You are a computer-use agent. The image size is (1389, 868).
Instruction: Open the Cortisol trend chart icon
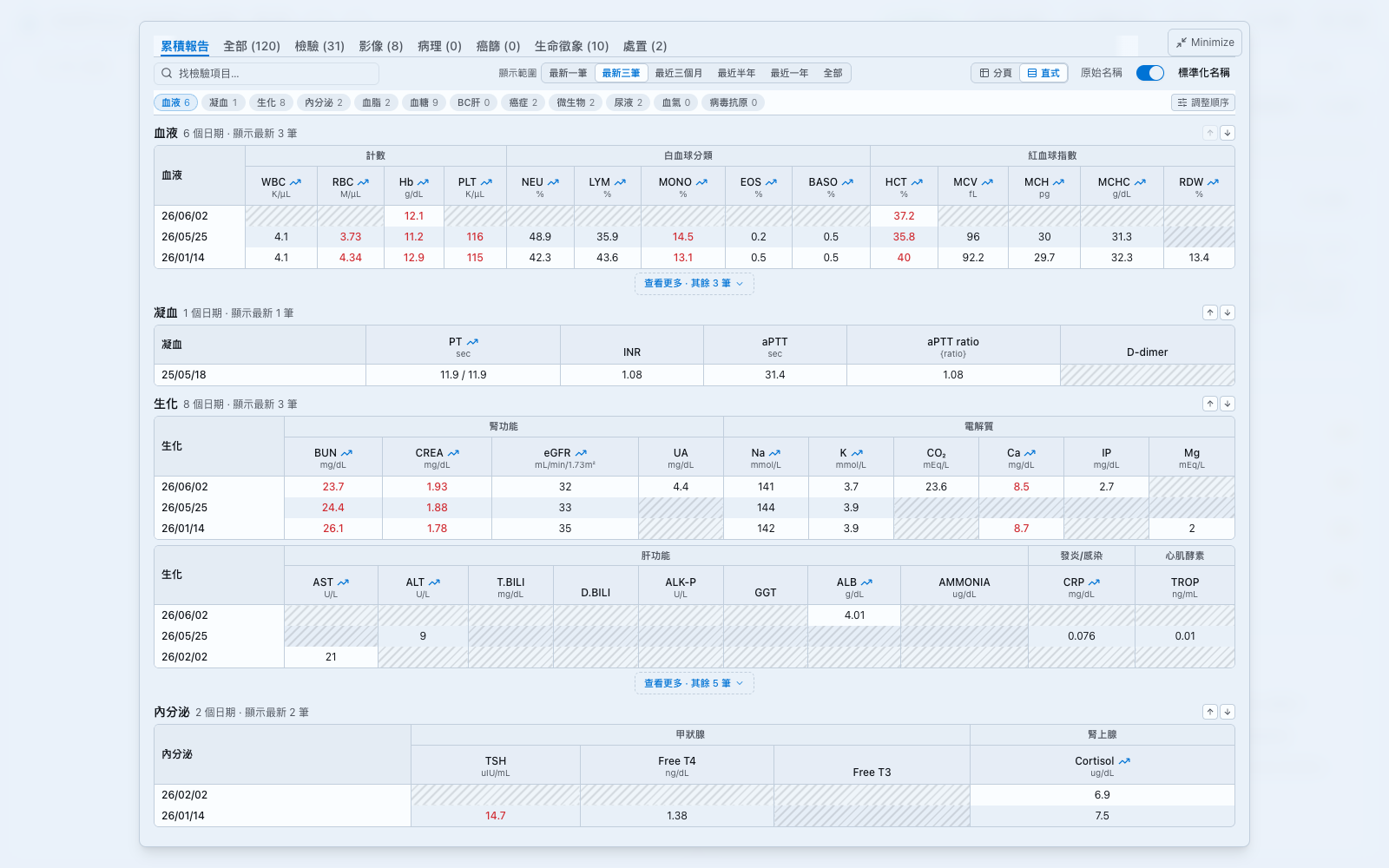pos(1124,761)
